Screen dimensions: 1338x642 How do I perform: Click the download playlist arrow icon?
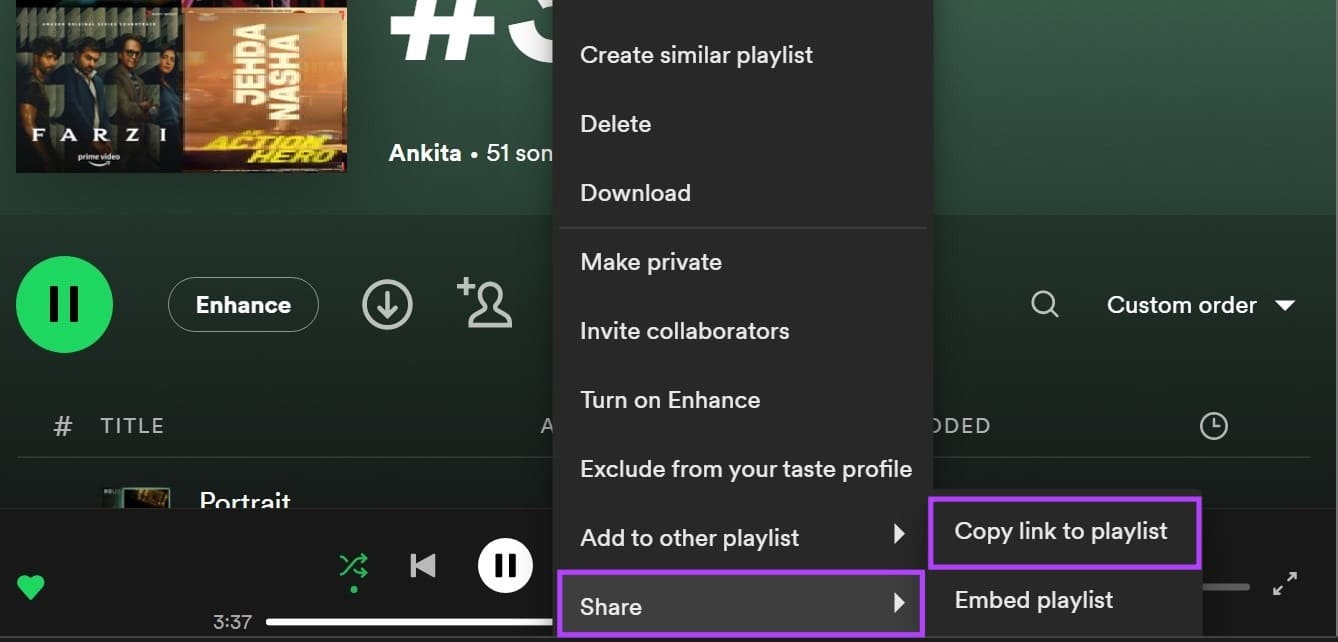pos(387,304)
